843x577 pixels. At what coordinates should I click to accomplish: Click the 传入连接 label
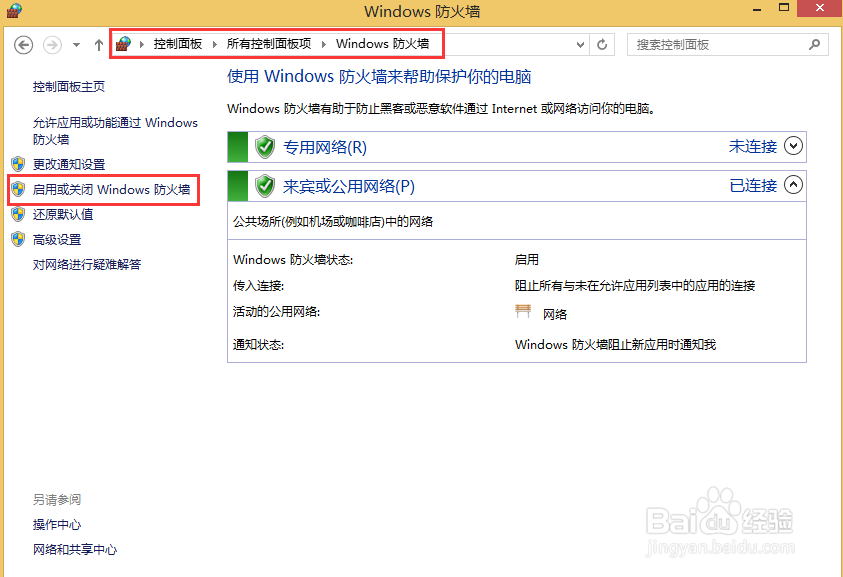258,286
